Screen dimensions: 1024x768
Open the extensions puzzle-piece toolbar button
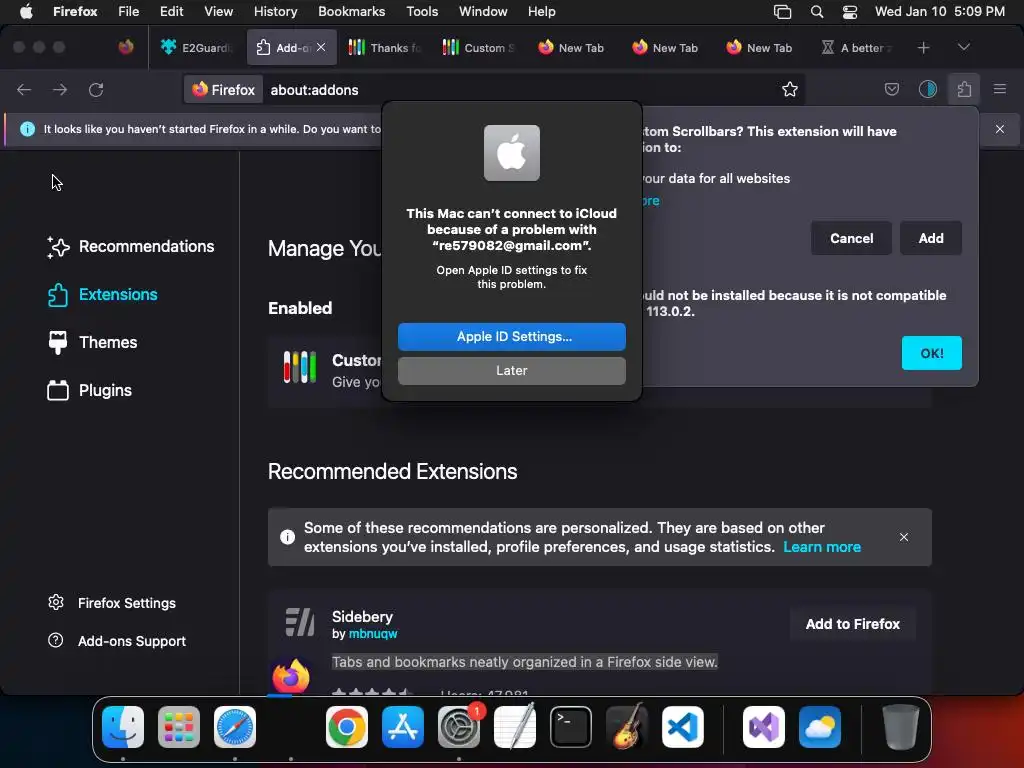point(964,89)
